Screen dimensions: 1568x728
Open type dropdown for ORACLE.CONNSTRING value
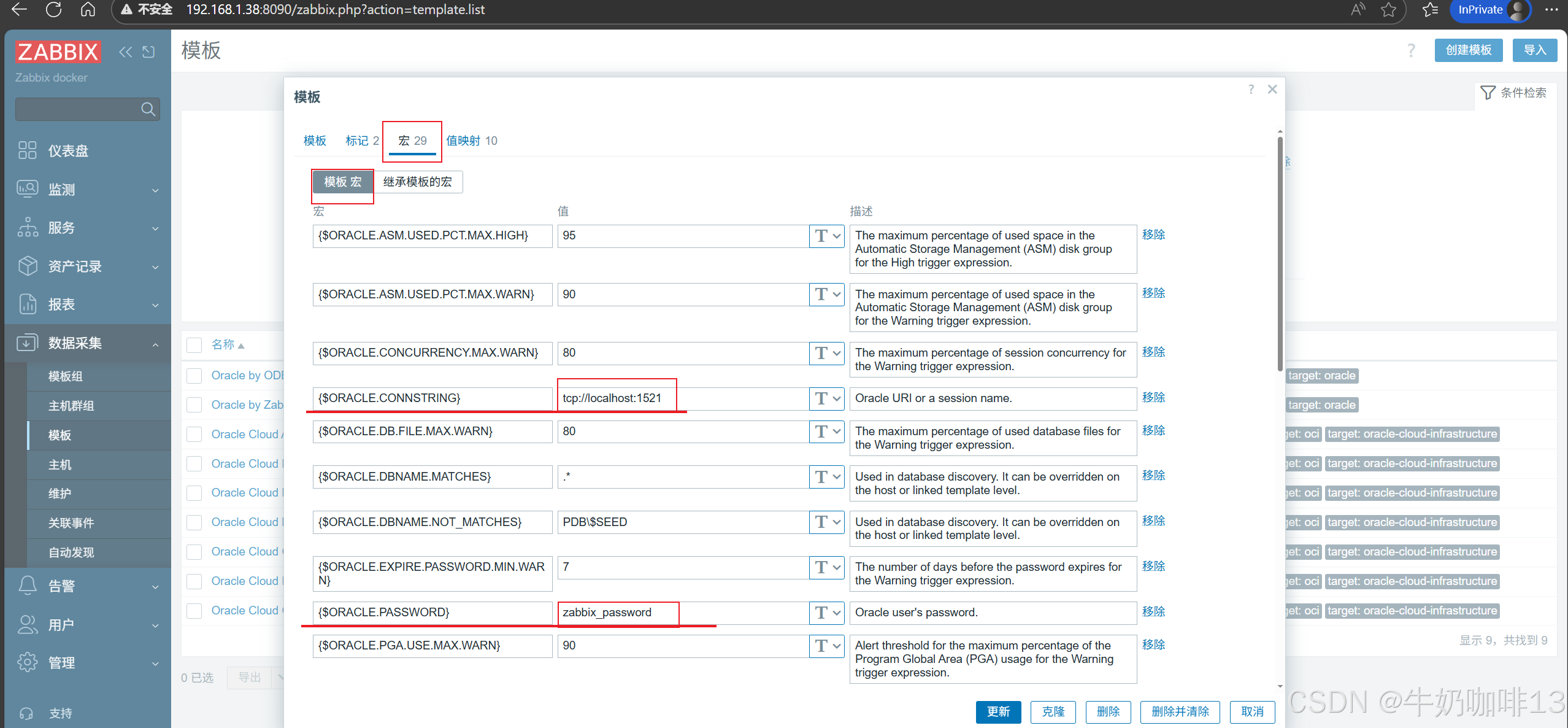pyautogui.click(x=826, y=398)
